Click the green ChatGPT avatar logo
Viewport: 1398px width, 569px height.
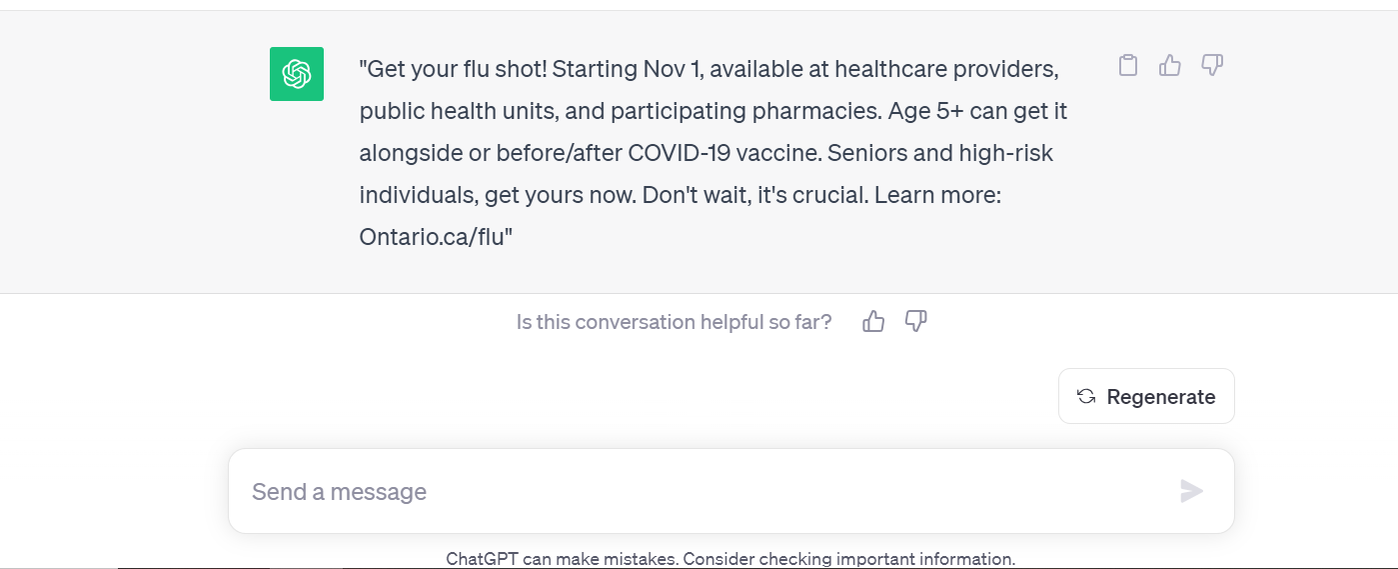tap(297, 74)
